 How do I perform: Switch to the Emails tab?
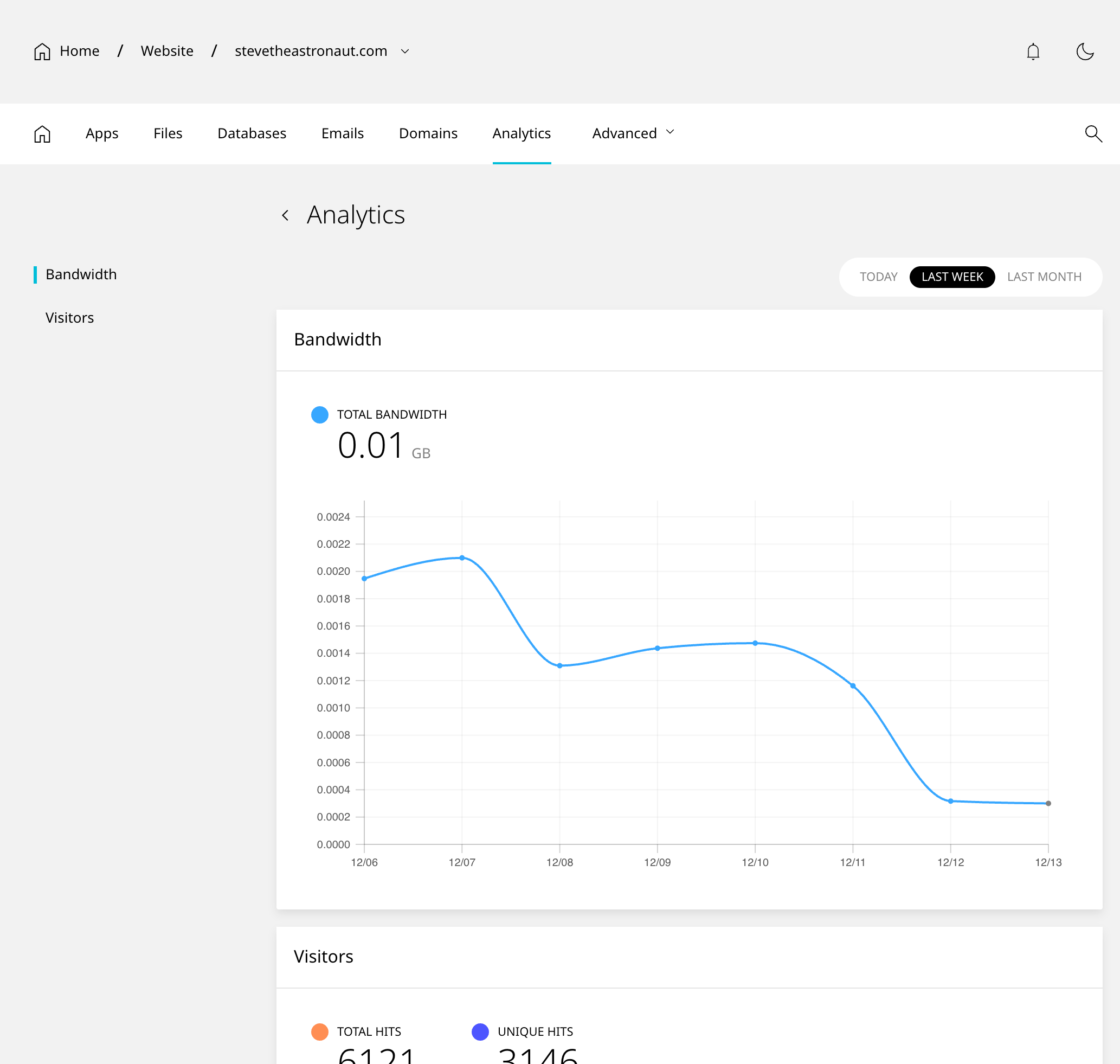[x=343, y=133]
